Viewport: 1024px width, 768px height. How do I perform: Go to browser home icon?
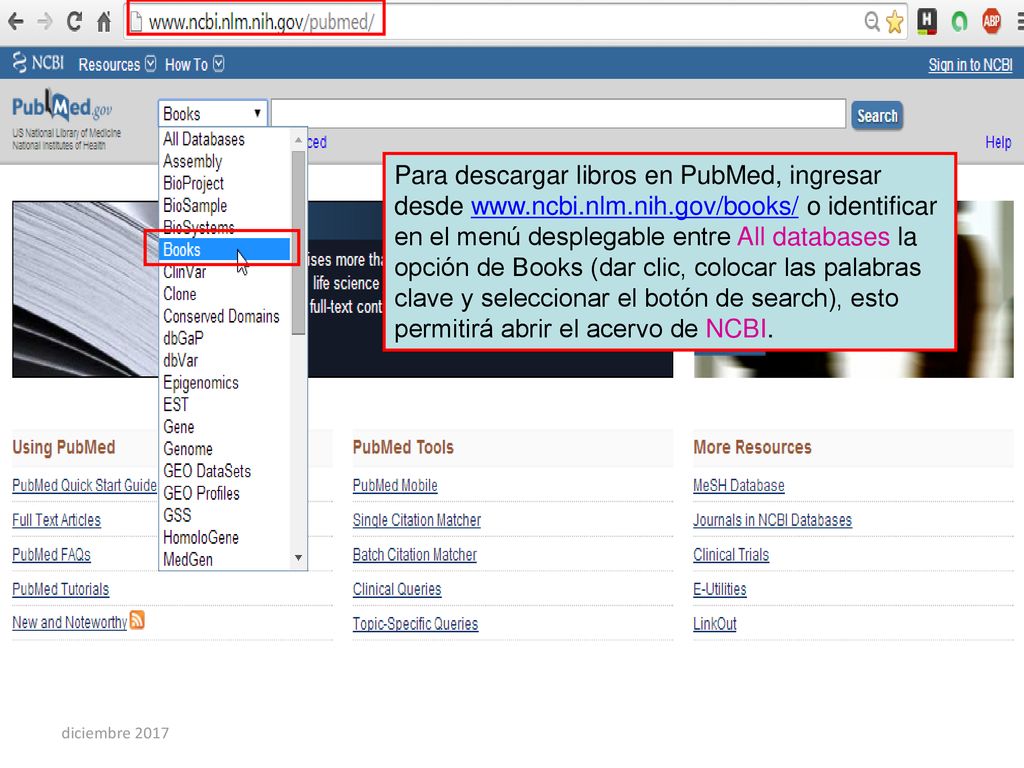coord(104,22)
